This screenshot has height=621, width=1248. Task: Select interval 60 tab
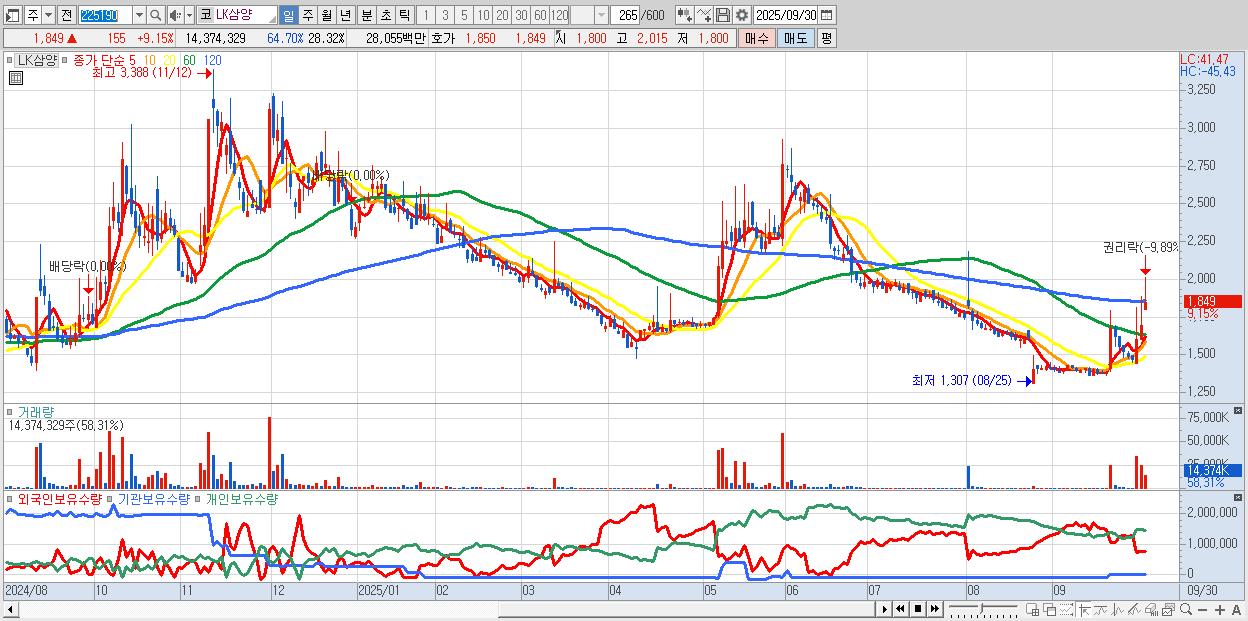[540, 15]
